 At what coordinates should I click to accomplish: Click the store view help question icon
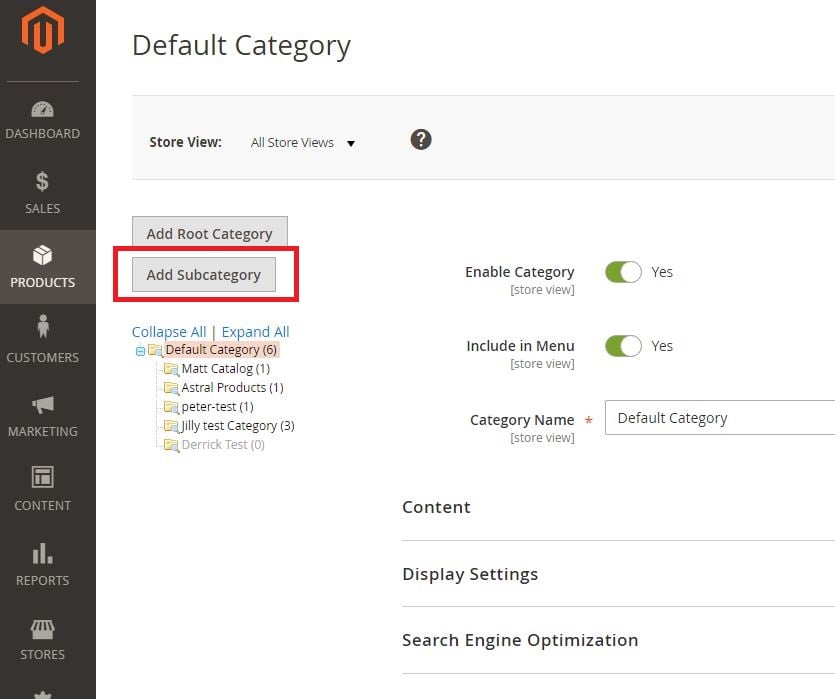[421, 140]
